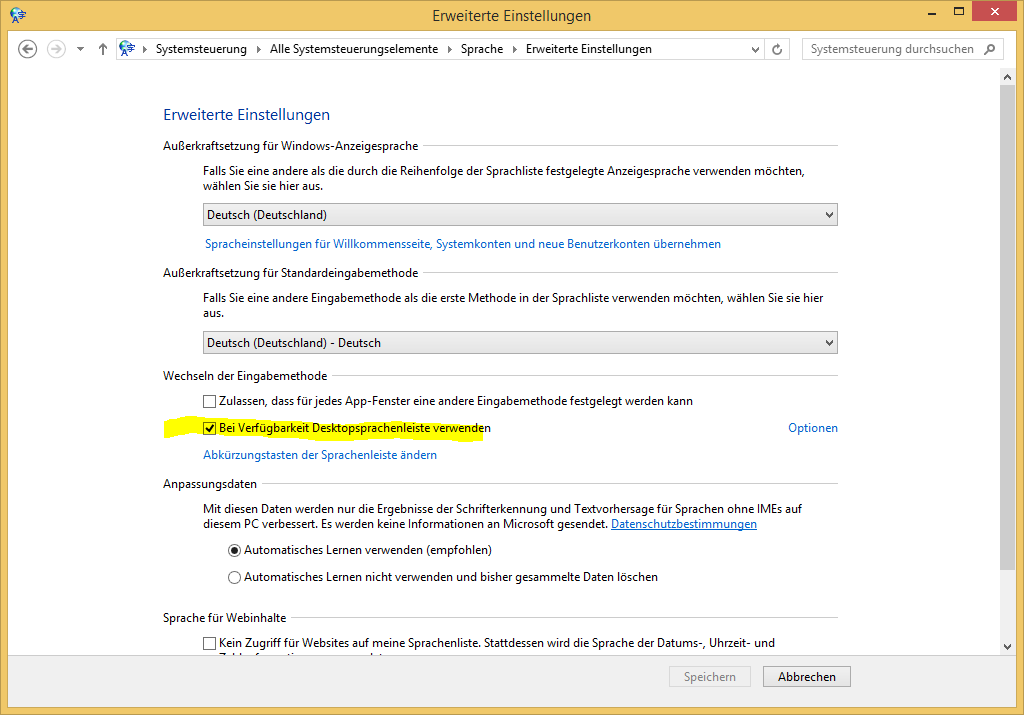Click Erweiterte Einstellungen breadcrumb

588,49
